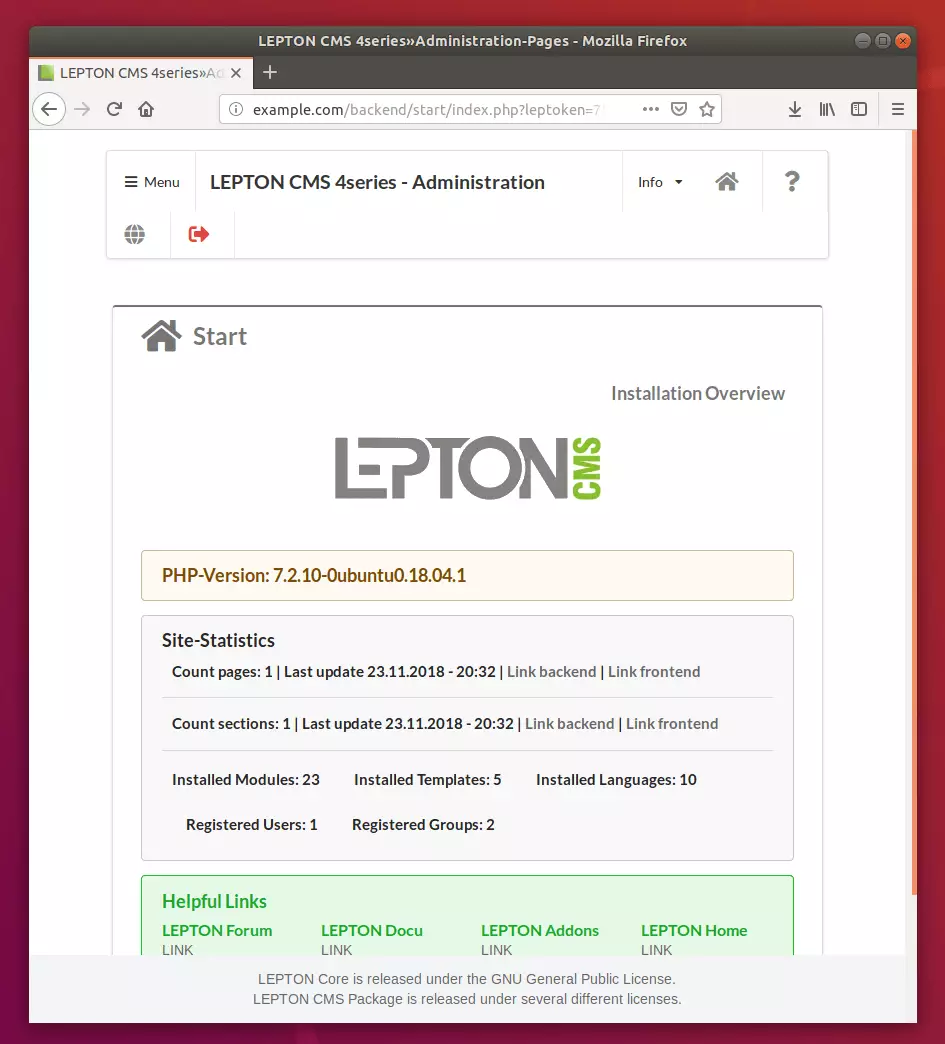Open the Firefox hamburger menu

tap(898, 109)
